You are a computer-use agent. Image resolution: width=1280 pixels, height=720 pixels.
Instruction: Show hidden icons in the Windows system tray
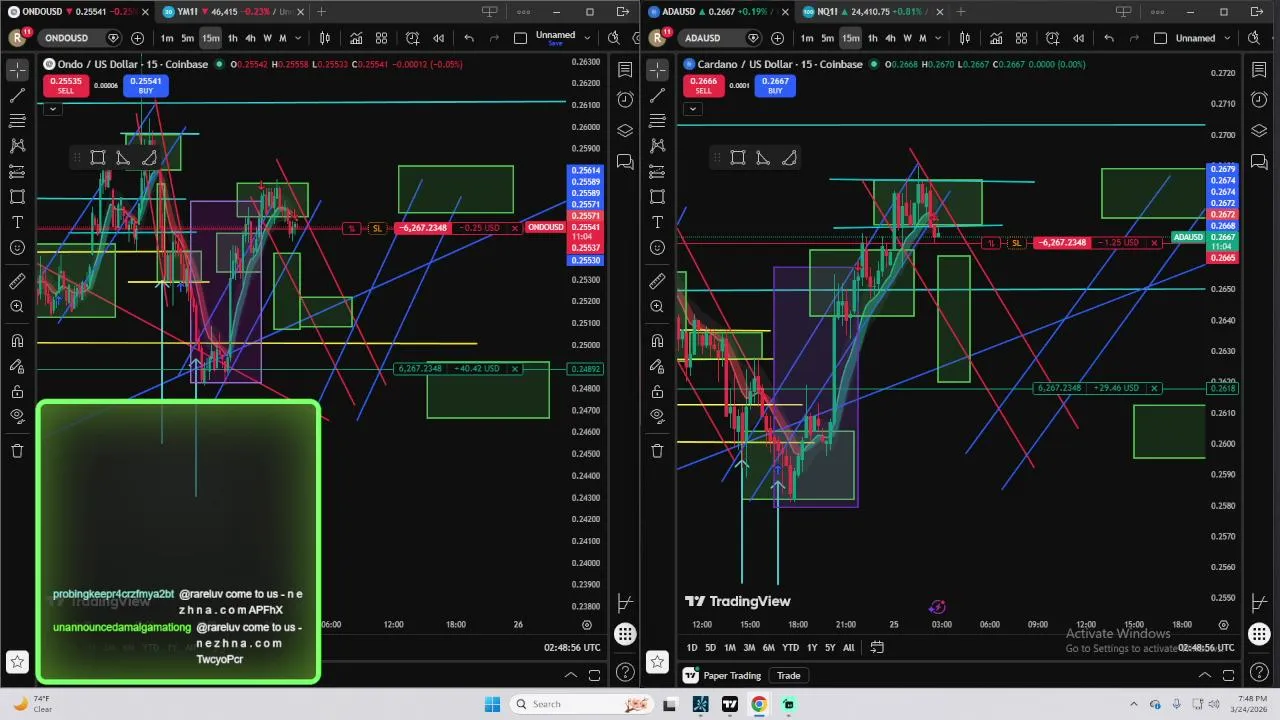(1133, 704)
